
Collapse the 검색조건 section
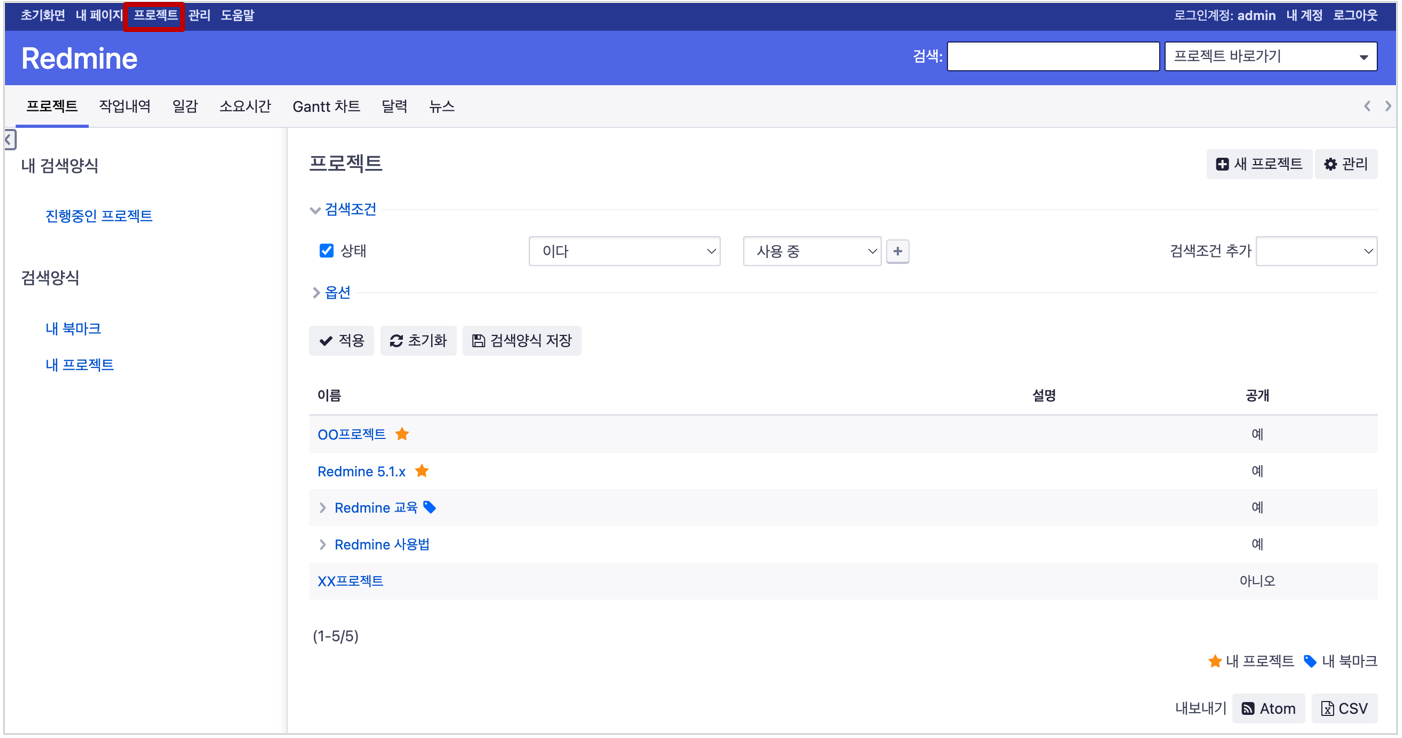click(344, 210)
